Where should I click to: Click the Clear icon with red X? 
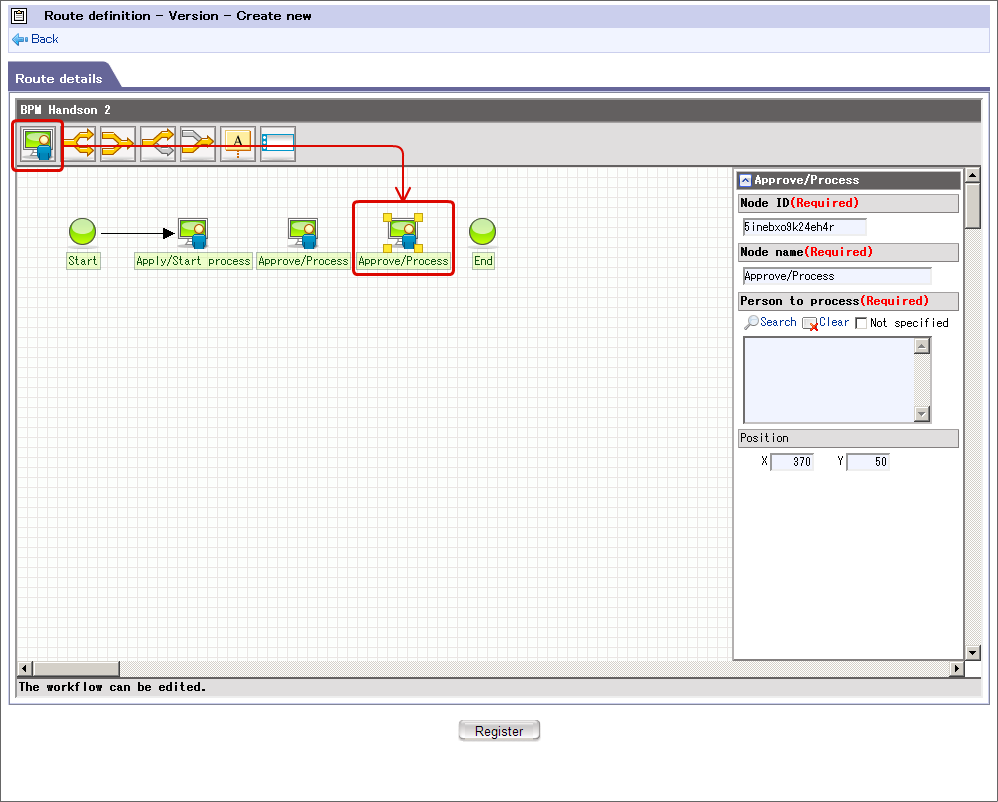[810, 324]
